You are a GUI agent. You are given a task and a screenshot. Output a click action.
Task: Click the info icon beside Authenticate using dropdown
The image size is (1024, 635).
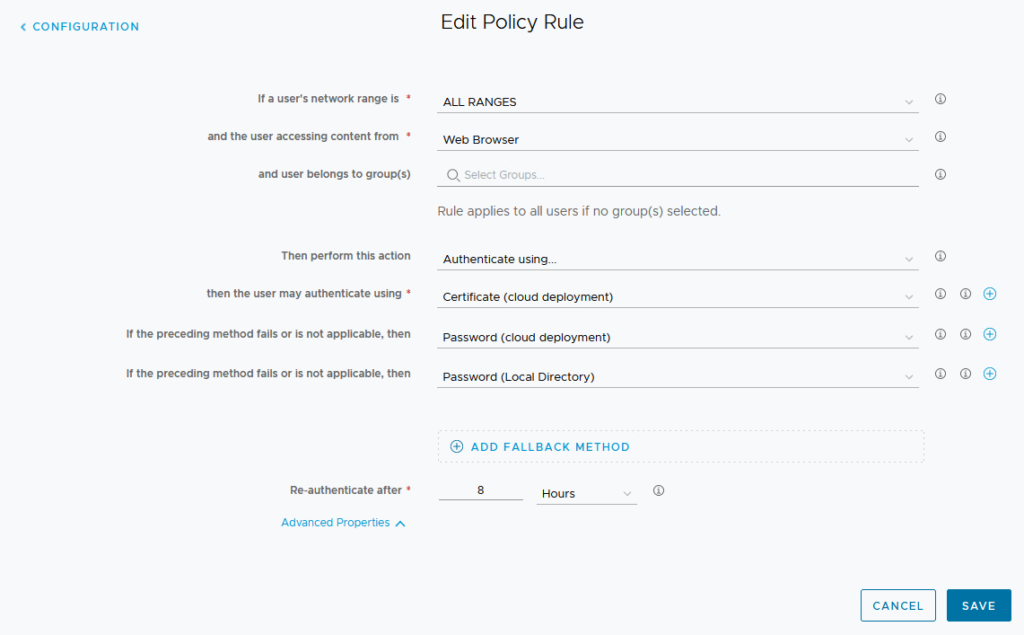pos(940,256)
